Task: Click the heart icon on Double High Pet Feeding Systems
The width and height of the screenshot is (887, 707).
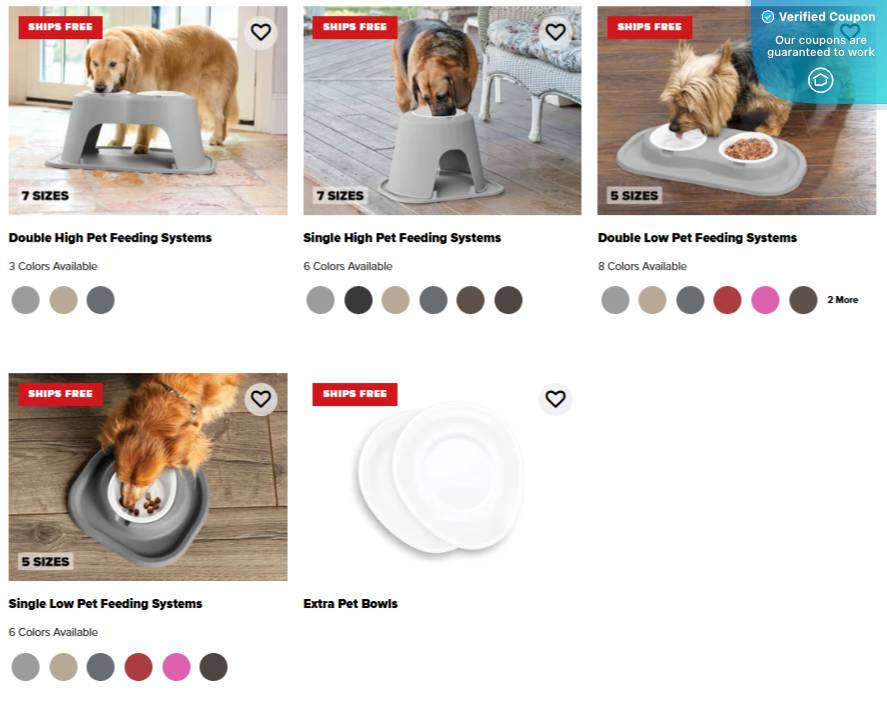Action: point(261,32)
